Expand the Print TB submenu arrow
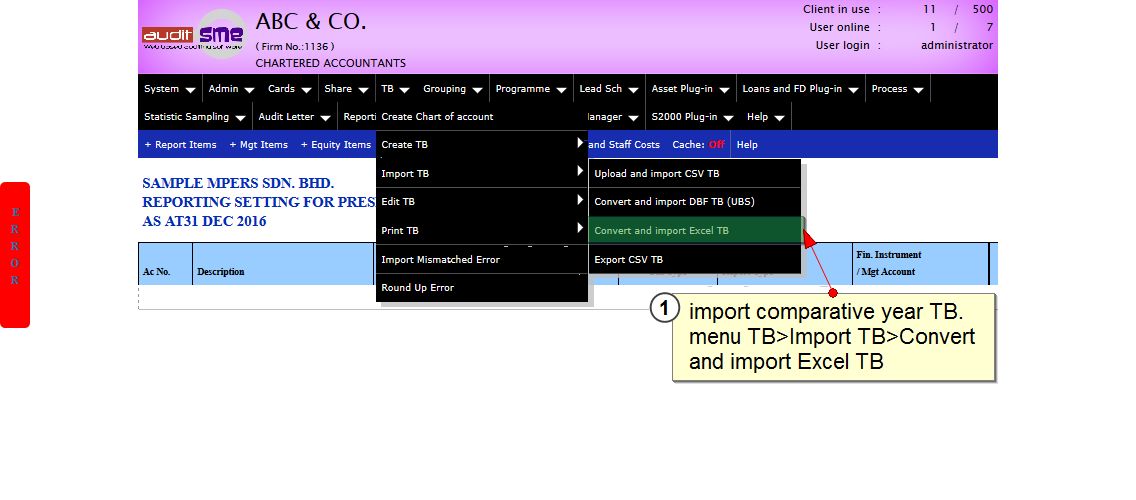This screenshot has width=1136, height=500. point(580,228)
